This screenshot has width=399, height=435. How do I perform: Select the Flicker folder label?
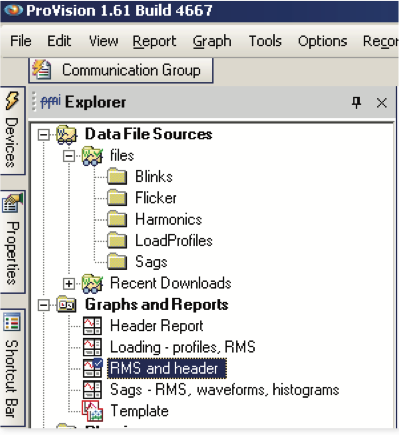[x=156, y=198]
